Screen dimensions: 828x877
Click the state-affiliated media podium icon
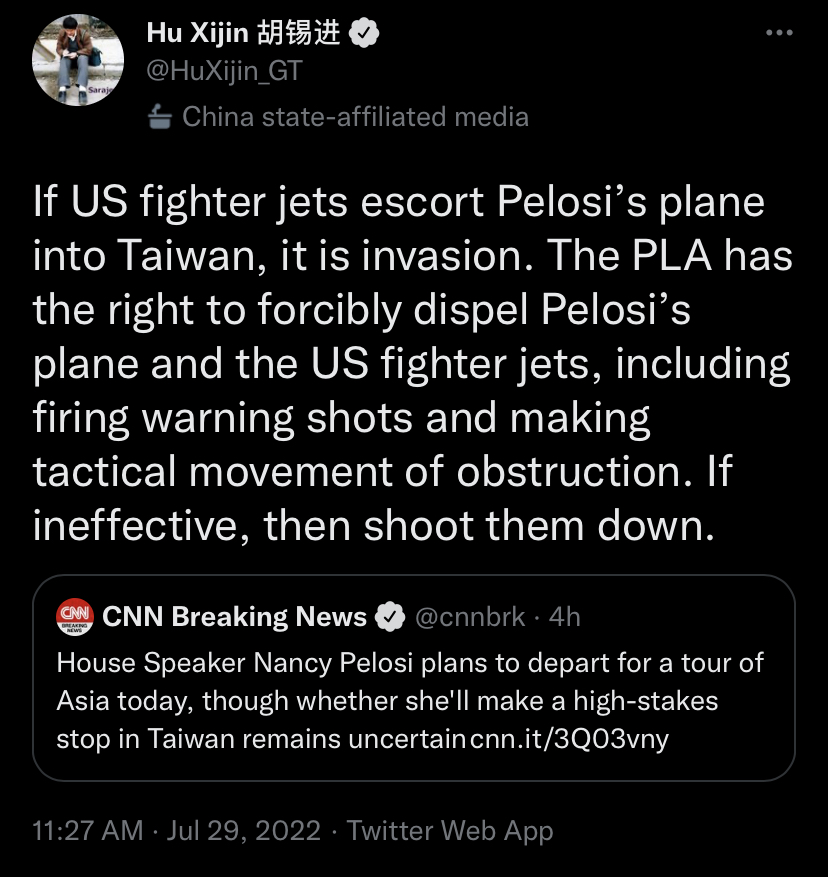click(x=159, y=117)
